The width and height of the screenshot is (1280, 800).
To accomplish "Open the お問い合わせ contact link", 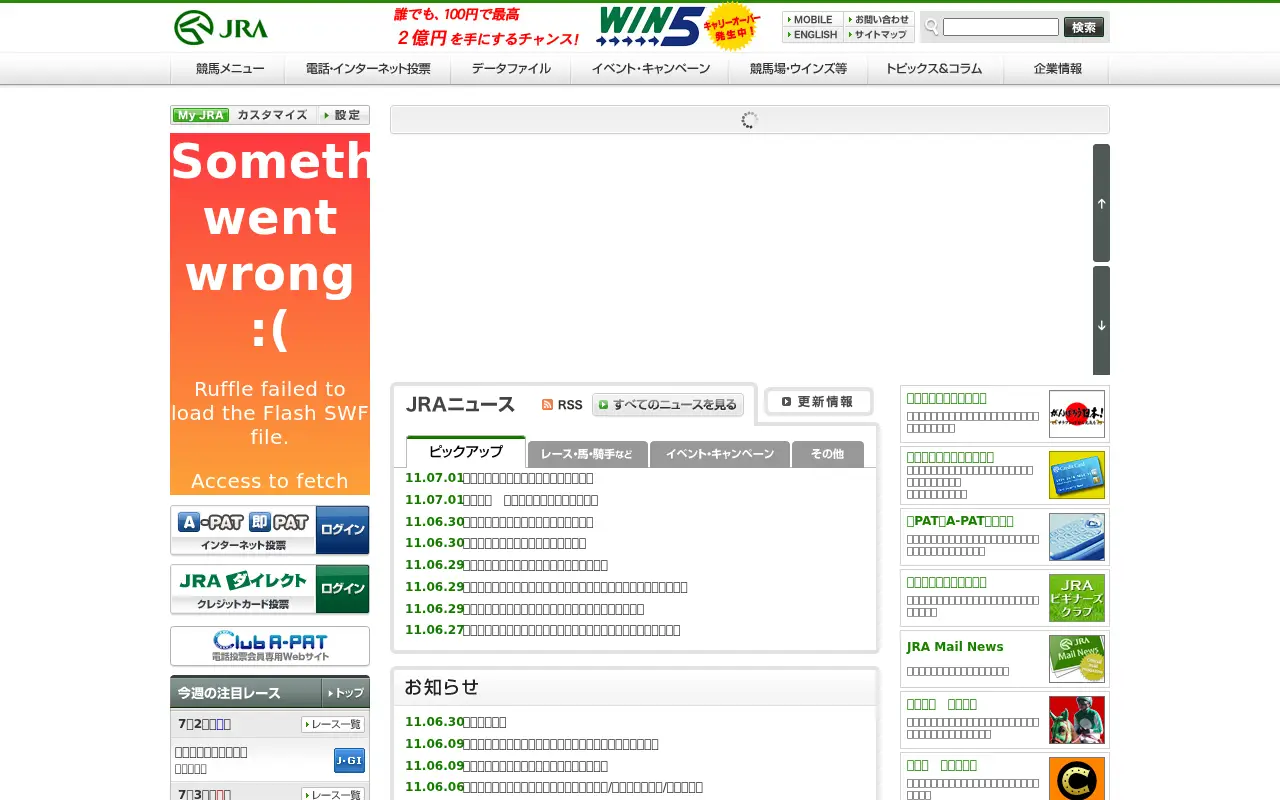I will pyautogui.click(x=879, y=19).
